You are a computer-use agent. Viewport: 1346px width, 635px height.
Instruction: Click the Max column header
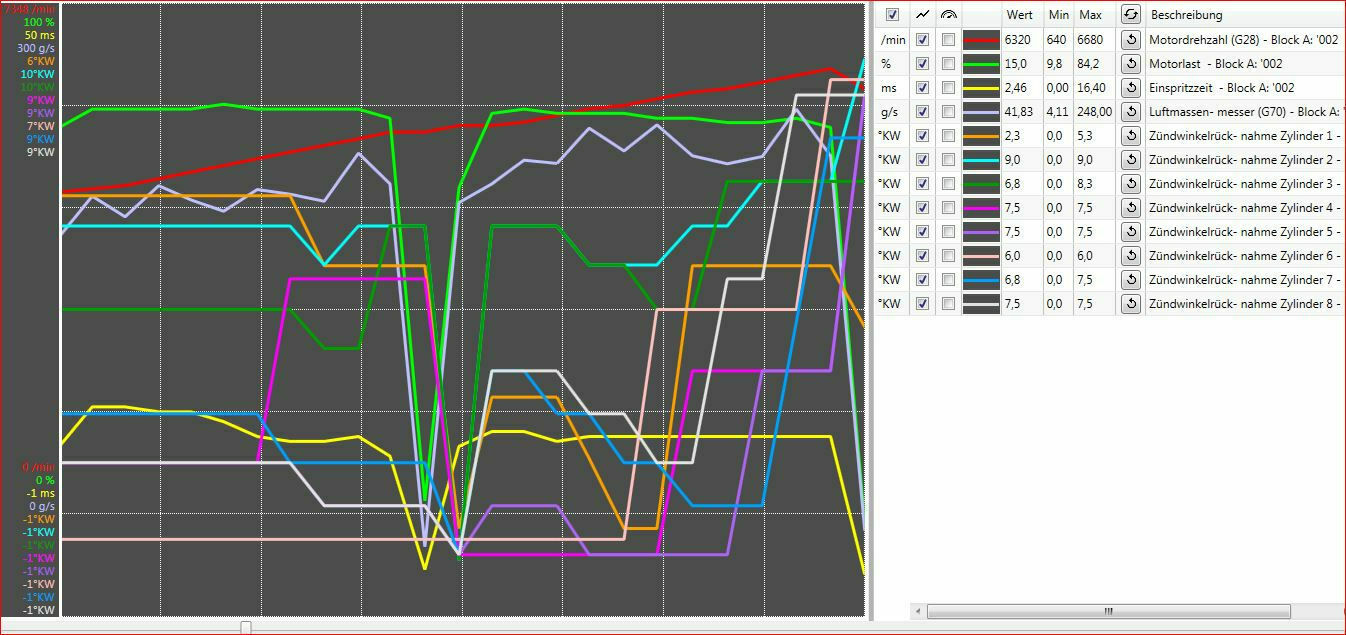coord(1090,15)
